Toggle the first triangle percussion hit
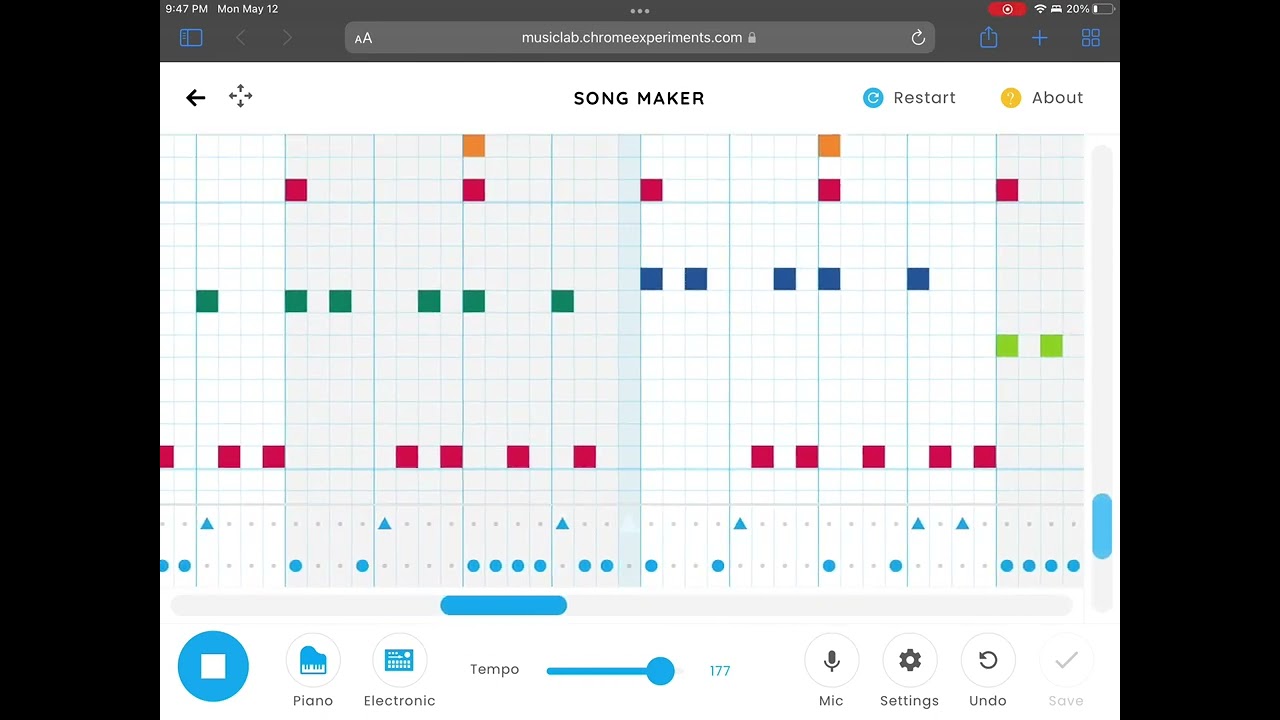 pyautogui.click(x=207, y=524)
